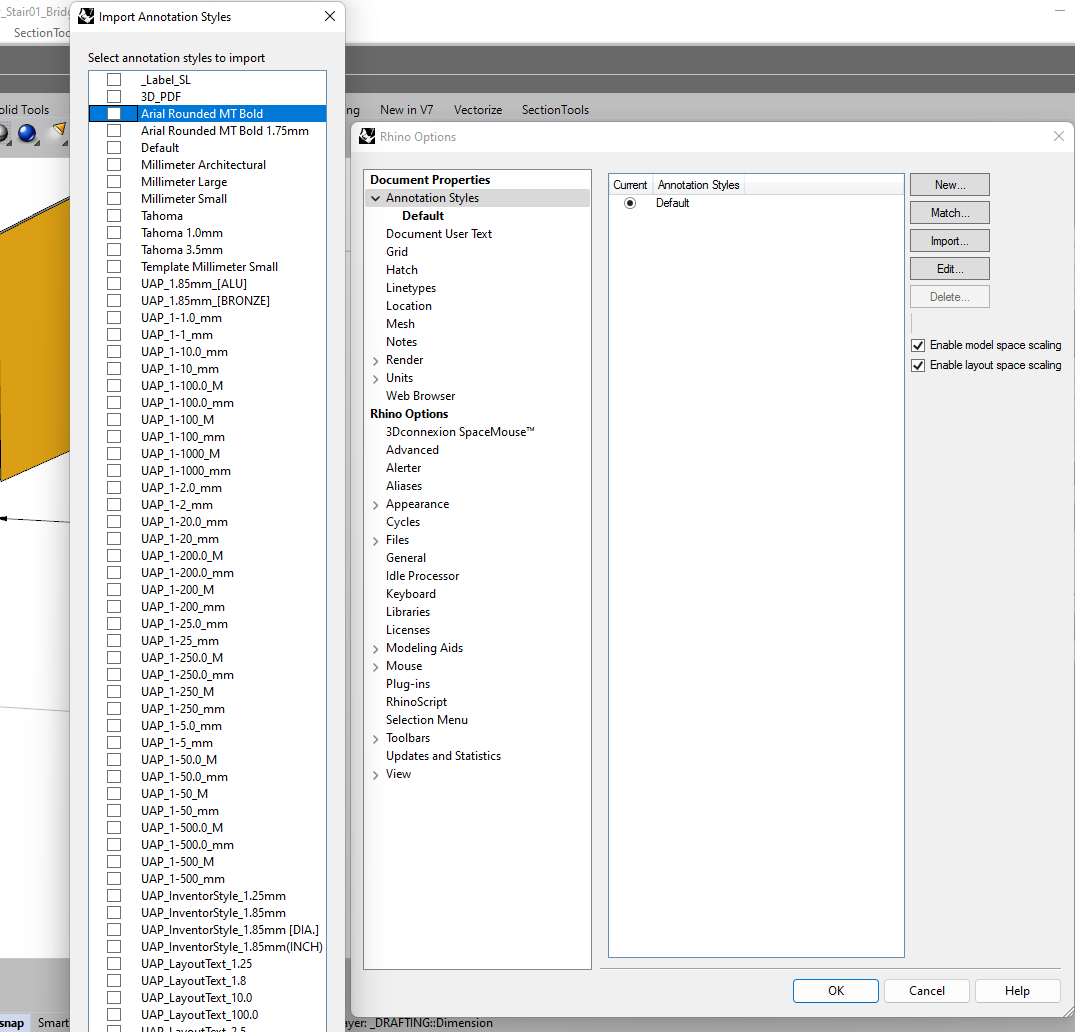Image resolution: width=1075 pixels, height=1032 pixels.
Task: Close the Rhino Options dialog
Action: point(1059,136)
